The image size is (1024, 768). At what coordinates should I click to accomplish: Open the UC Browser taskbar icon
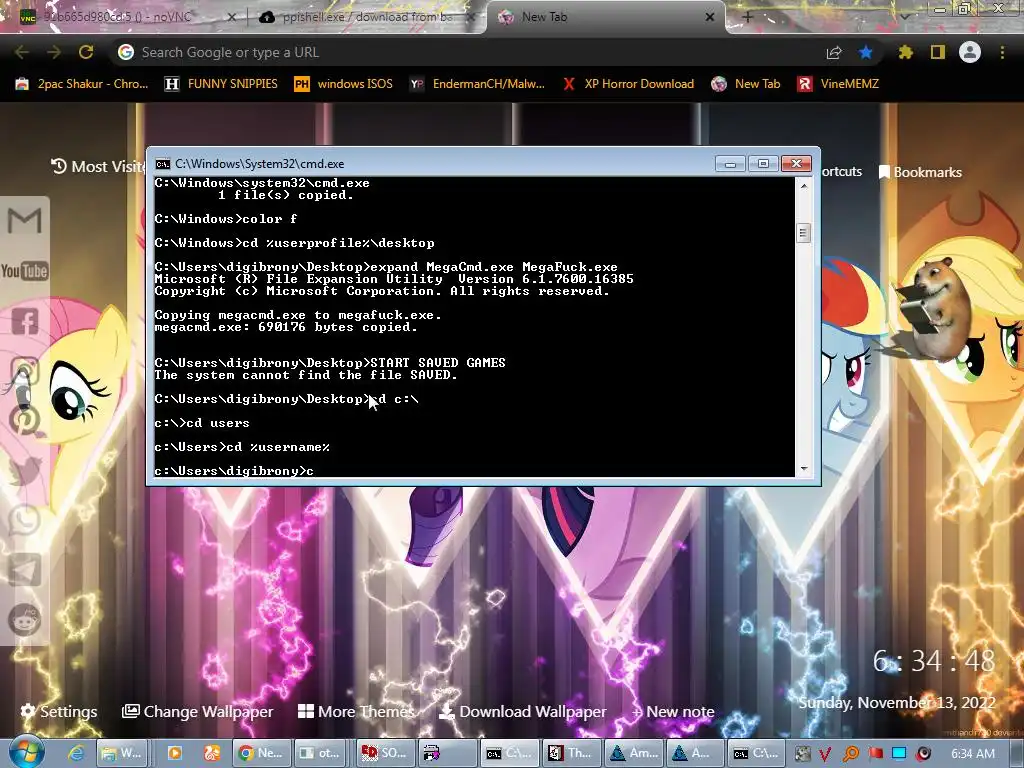(x=212, y=753)
